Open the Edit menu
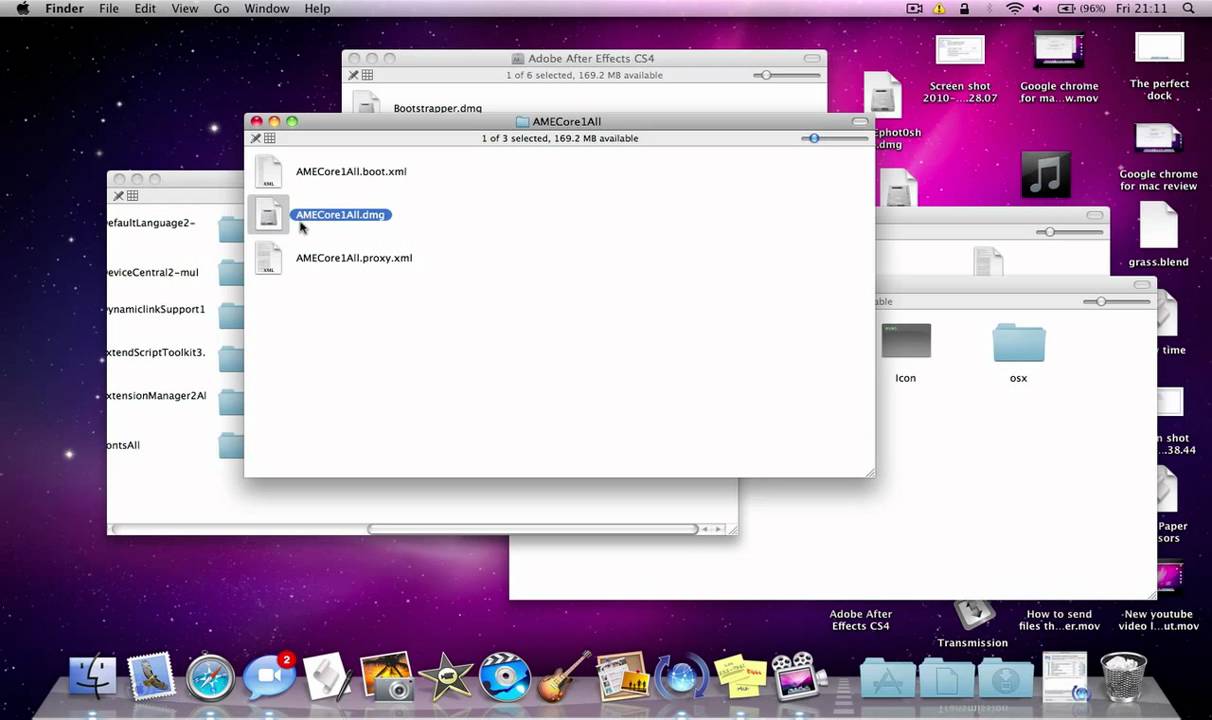 click(145, 8)
